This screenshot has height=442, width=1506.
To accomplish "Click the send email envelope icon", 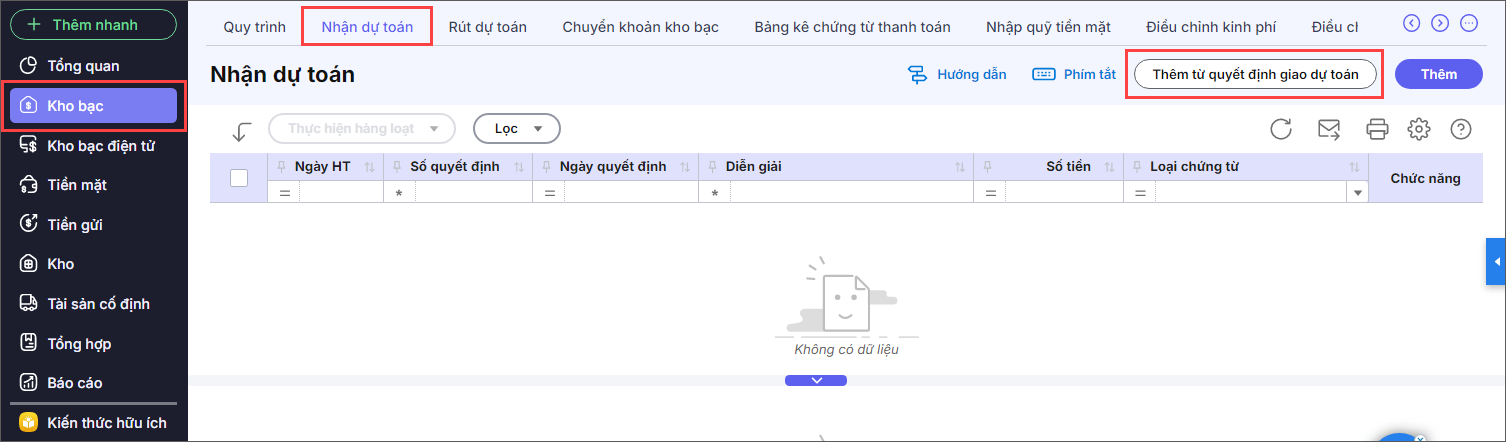I will (1329, 129).
